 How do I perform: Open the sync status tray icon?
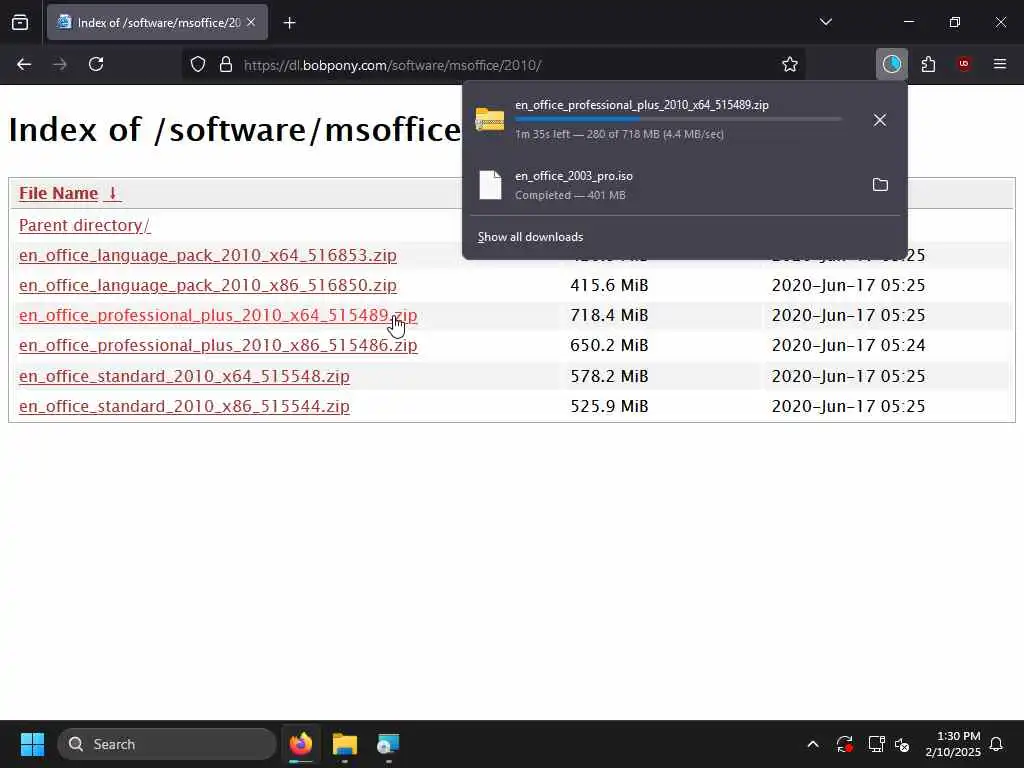pyautogui.click(x=844, y=744)
